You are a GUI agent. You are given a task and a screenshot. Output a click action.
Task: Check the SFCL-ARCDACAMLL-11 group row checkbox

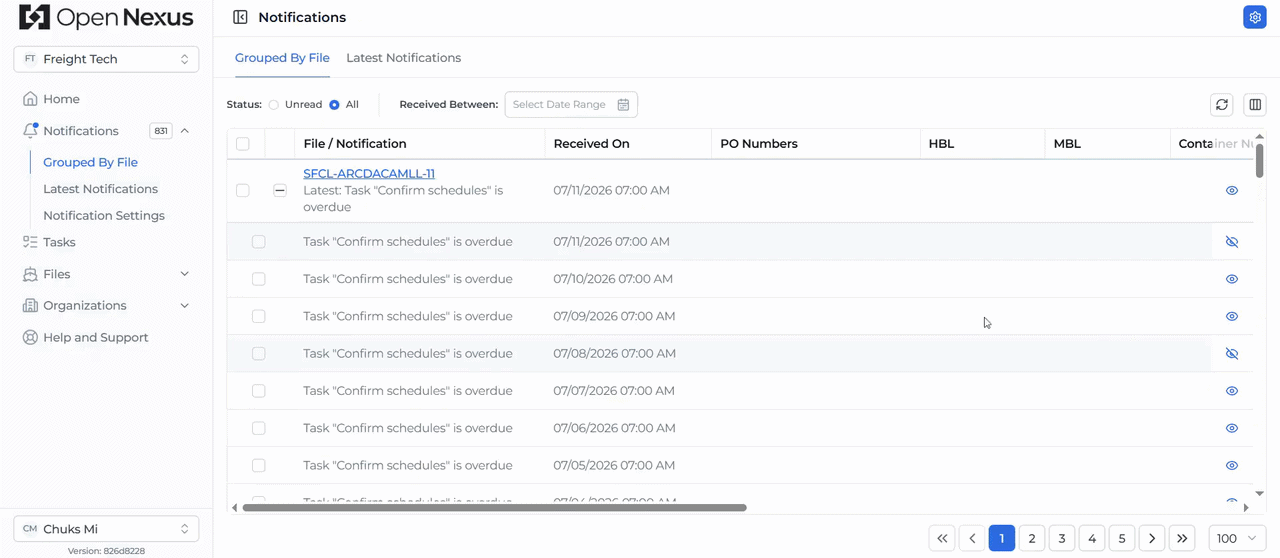243,190
